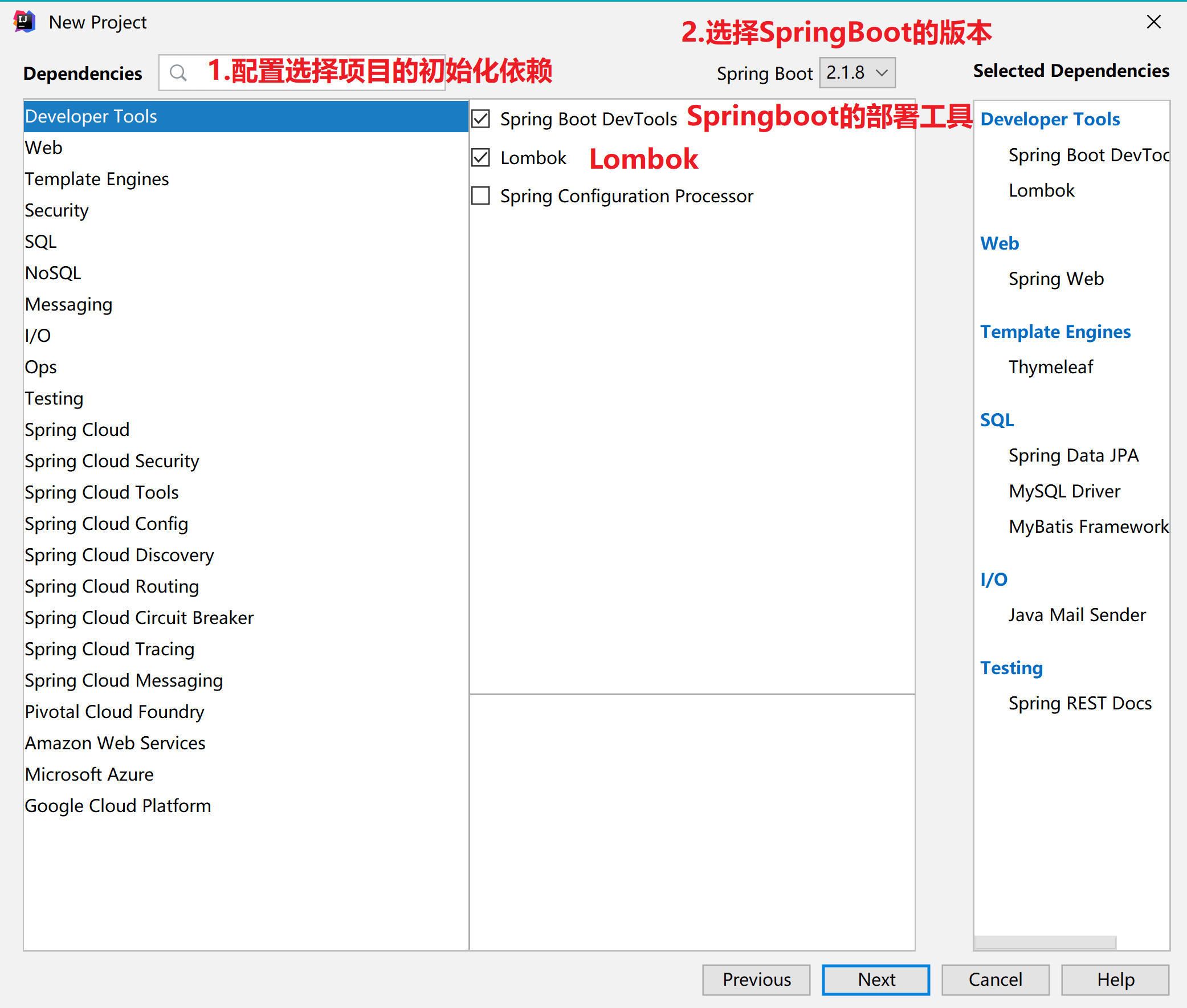Select the Spring Cloud Discovery category
This screenshot has height=1008, width=1187.
(119, 555)
